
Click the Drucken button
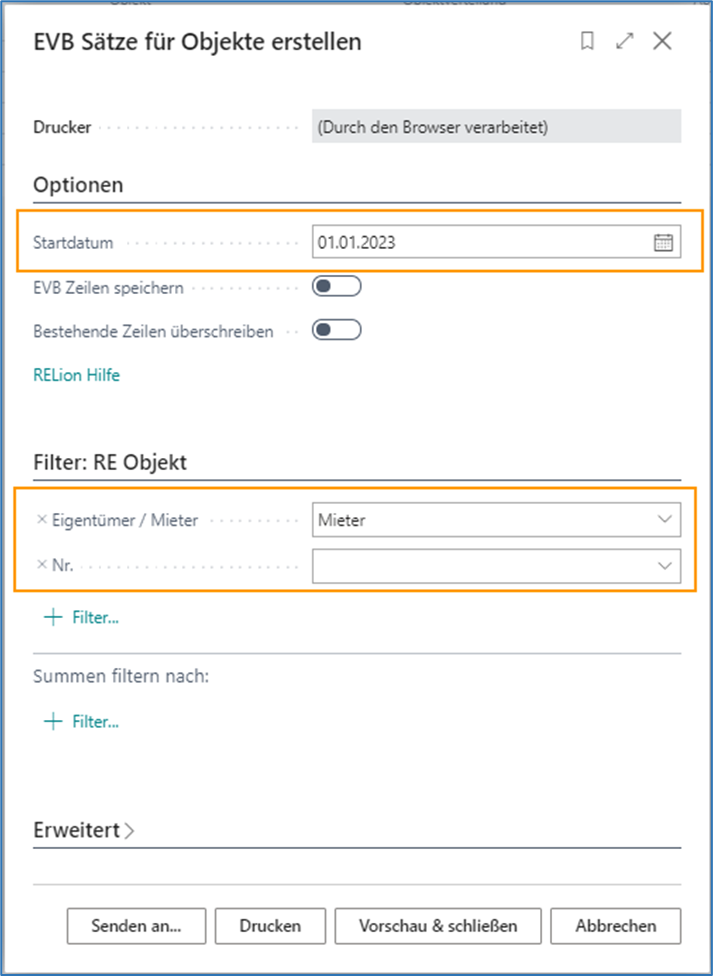[269, 925]
